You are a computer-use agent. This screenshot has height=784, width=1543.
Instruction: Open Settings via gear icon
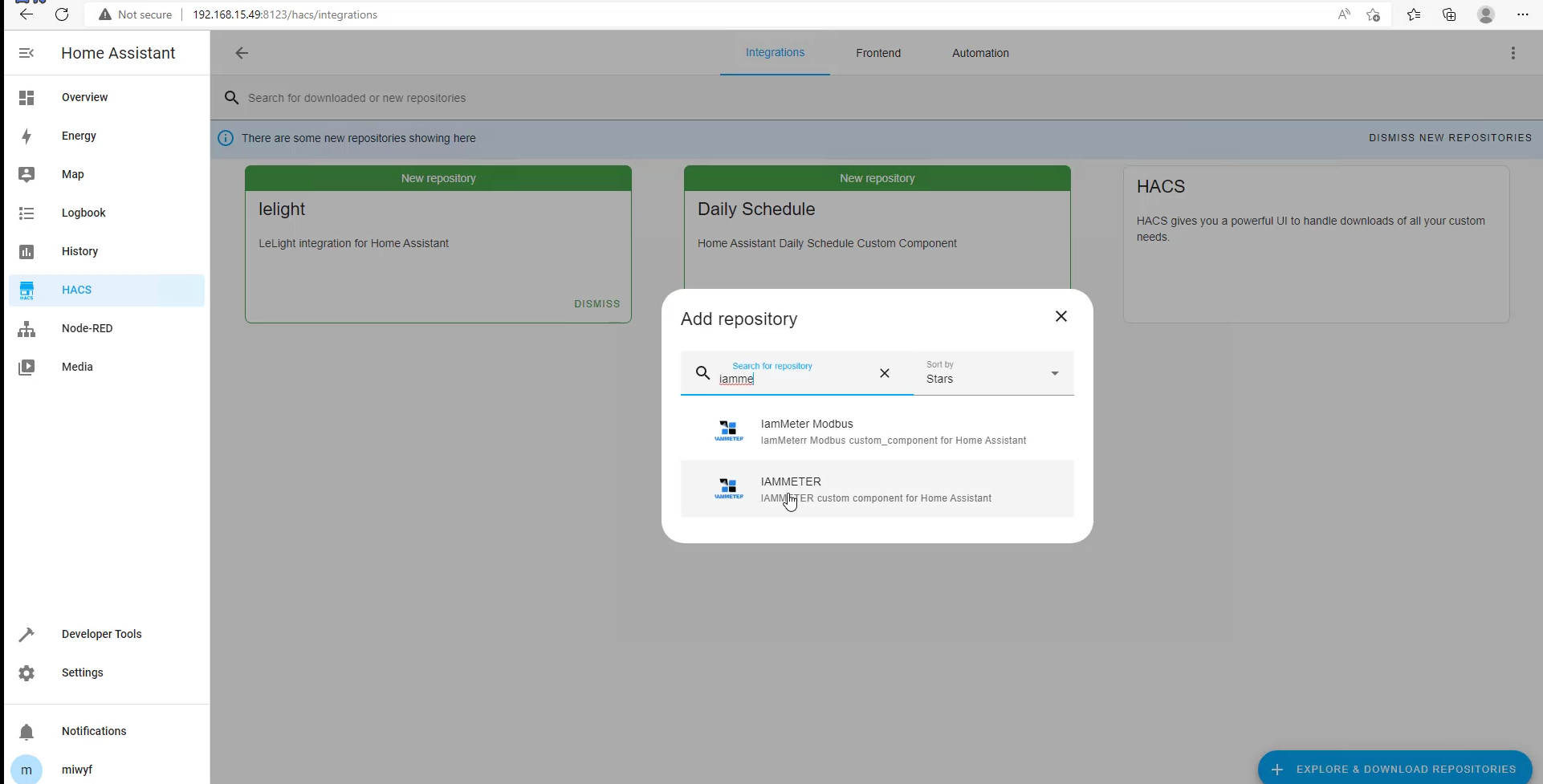26,672
